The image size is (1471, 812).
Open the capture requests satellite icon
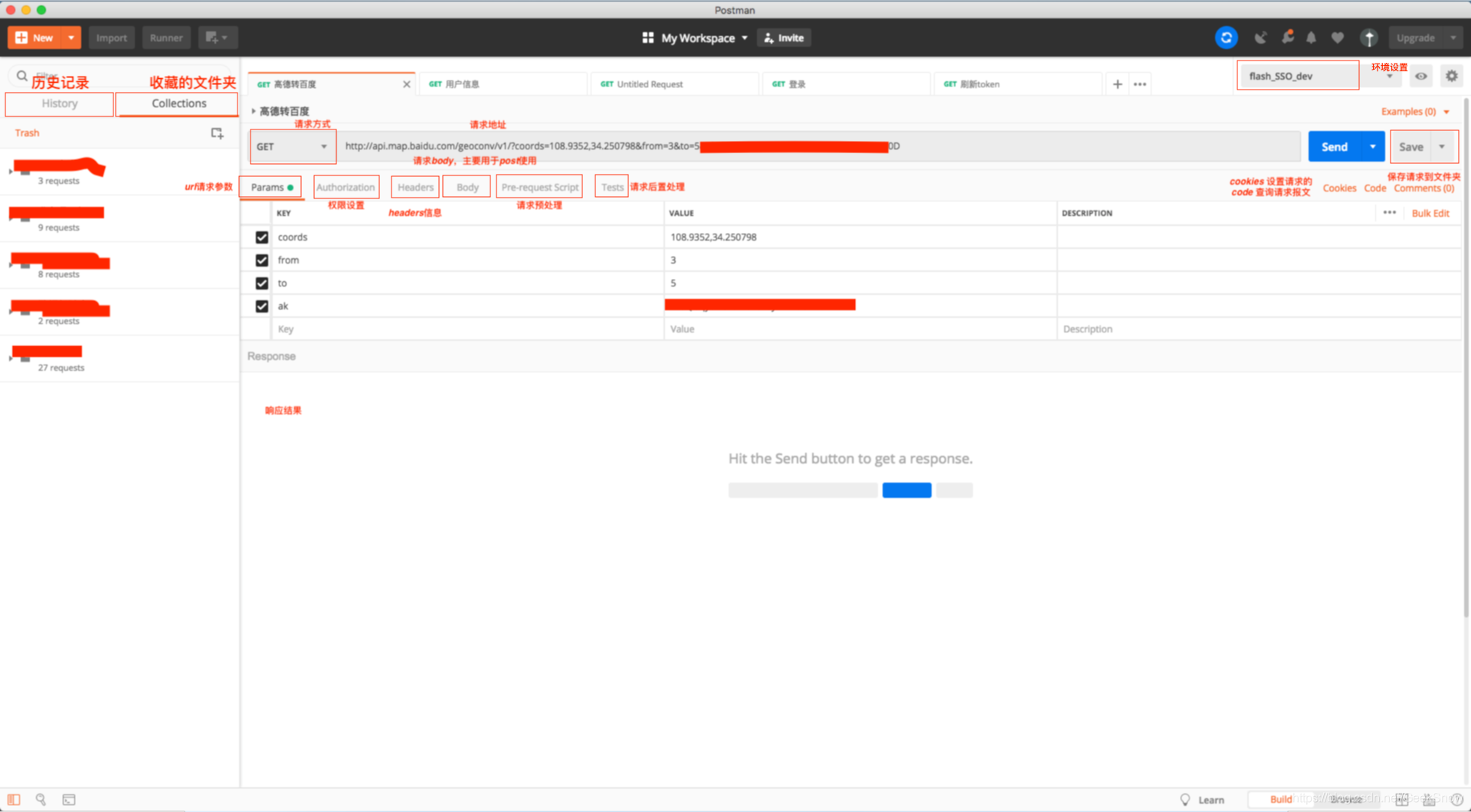coord(1260,38)
